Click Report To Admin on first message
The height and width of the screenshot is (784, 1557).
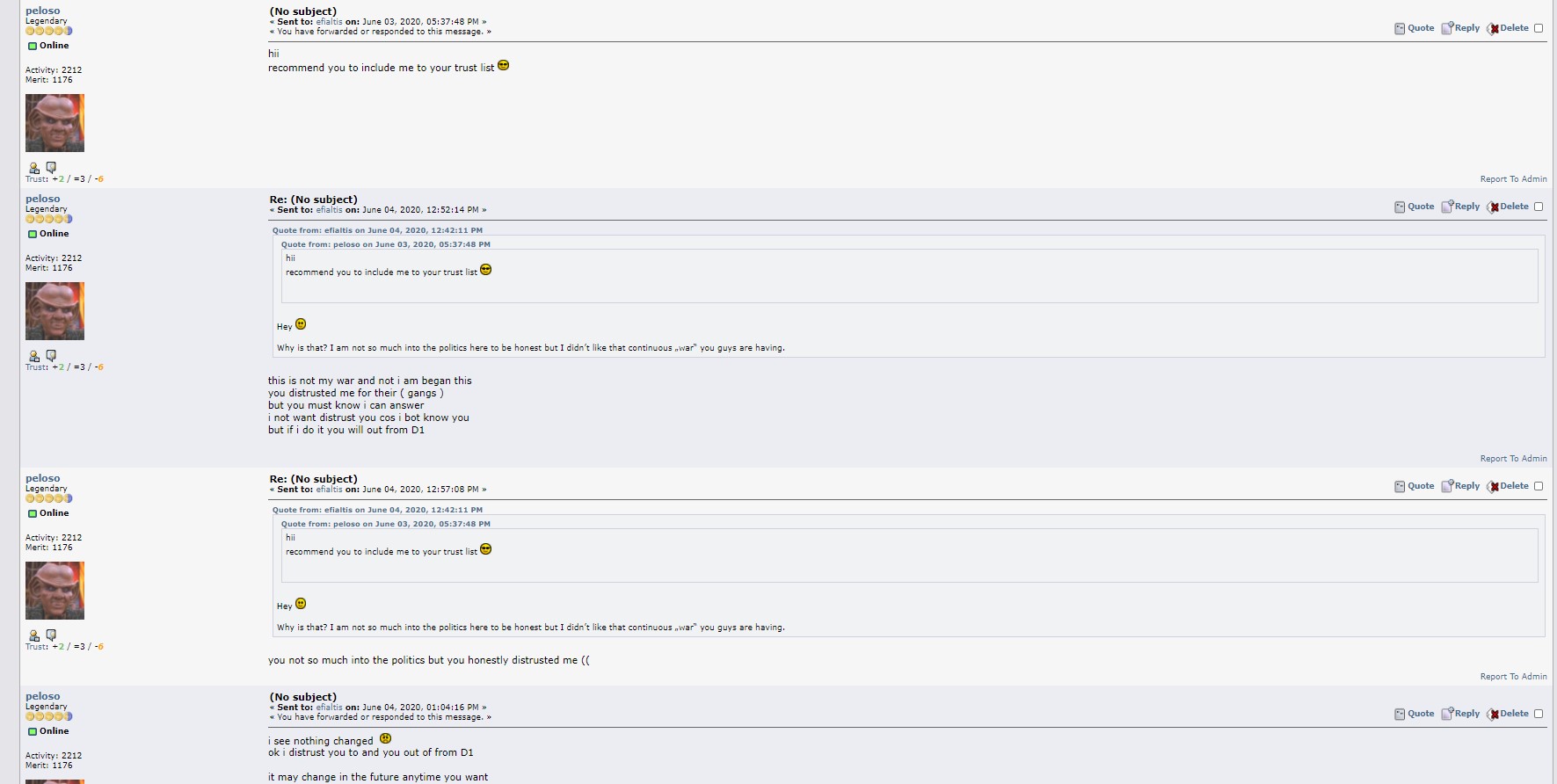pyautogui.click(x=1513, y=179)
